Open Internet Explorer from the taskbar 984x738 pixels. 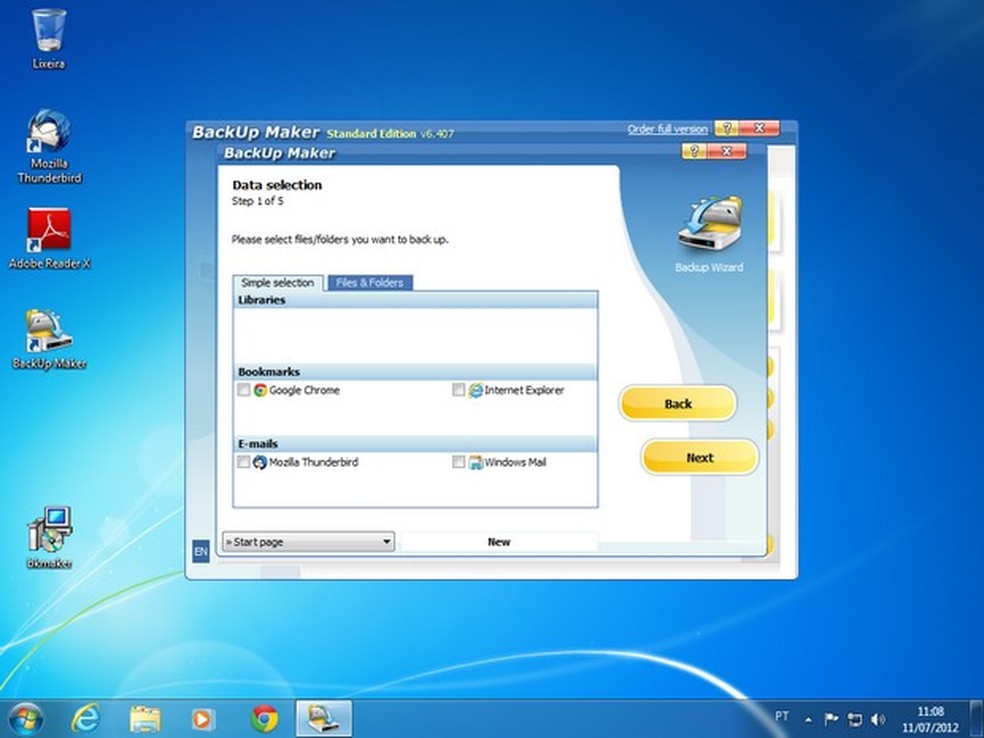click(x=85, y=718)
